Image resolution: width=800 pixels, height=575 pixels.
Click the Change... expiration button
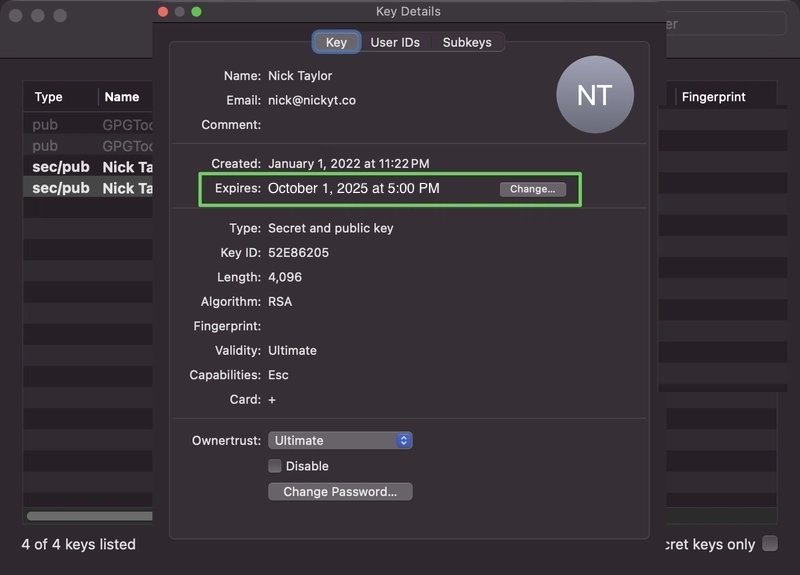click(533, 189)
